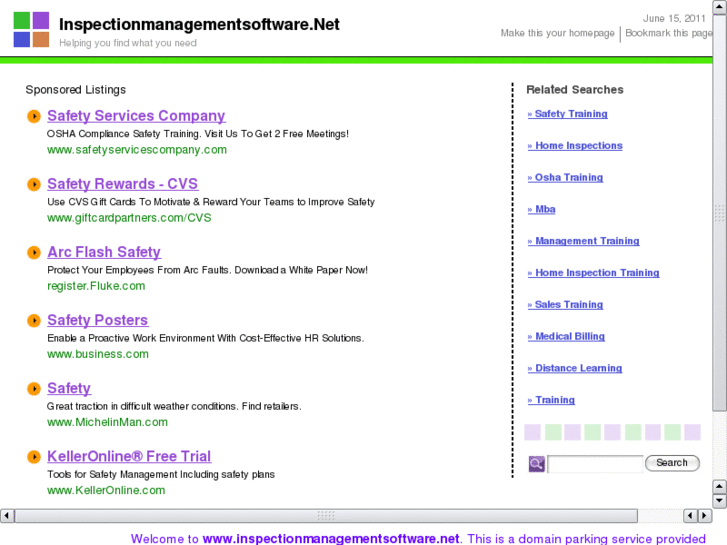727x545 pixels.
Task: Open the Safety Rewards - CVS listing
Action: coord(123,184)
